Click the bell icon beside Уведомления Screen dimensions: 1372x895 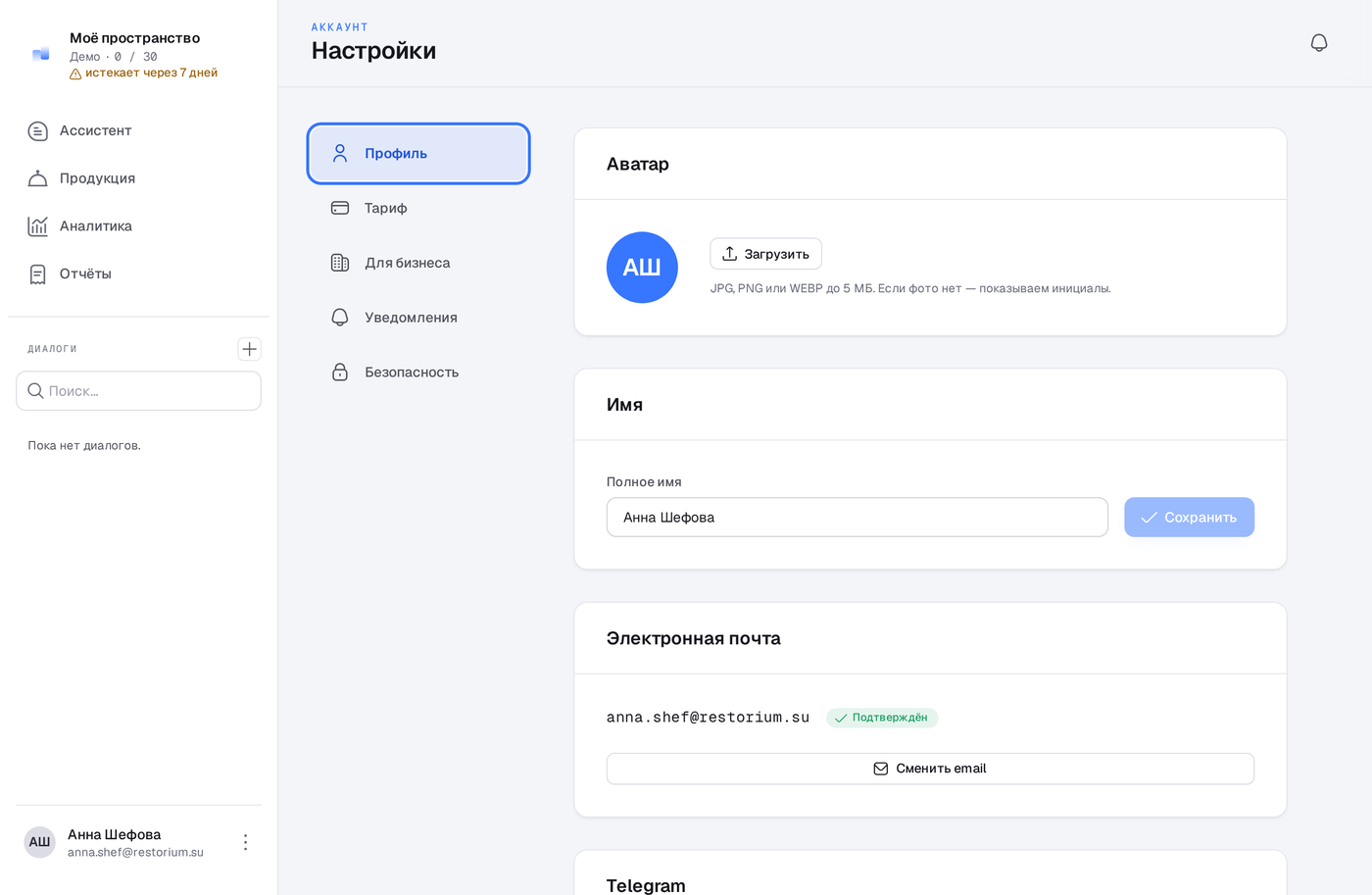[340, 318]
